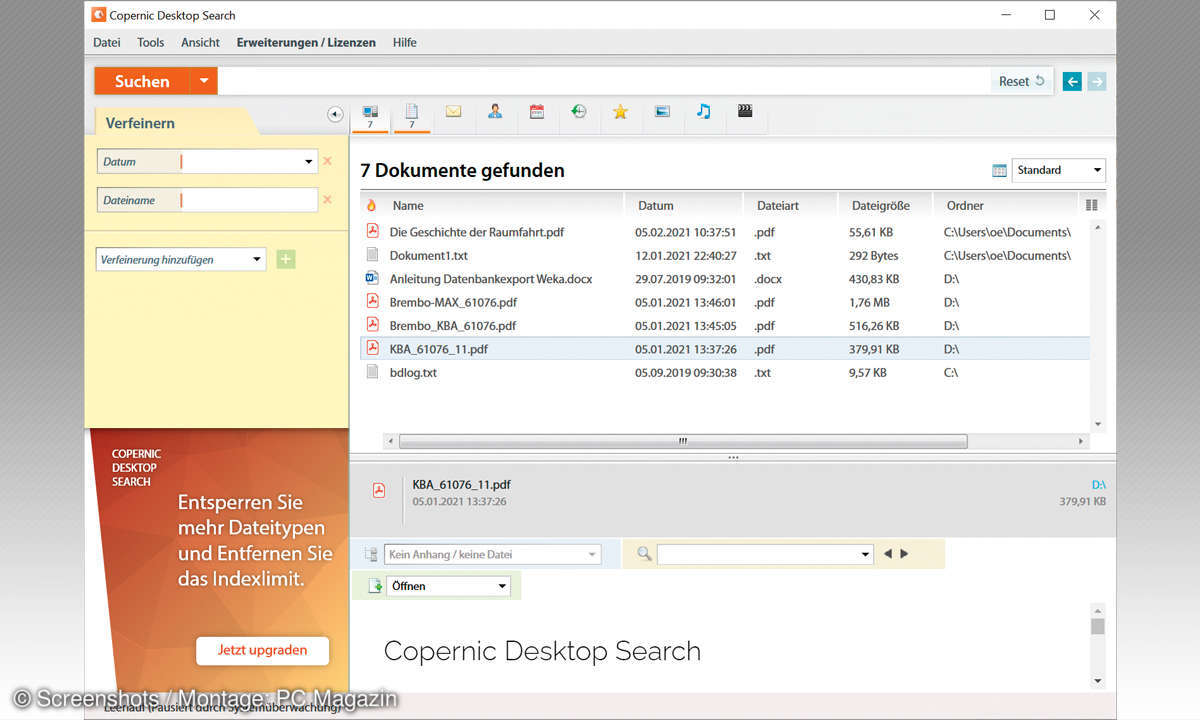Switch to the Calendar category icon
The image size is (1200, 720).
click(537, 112)
